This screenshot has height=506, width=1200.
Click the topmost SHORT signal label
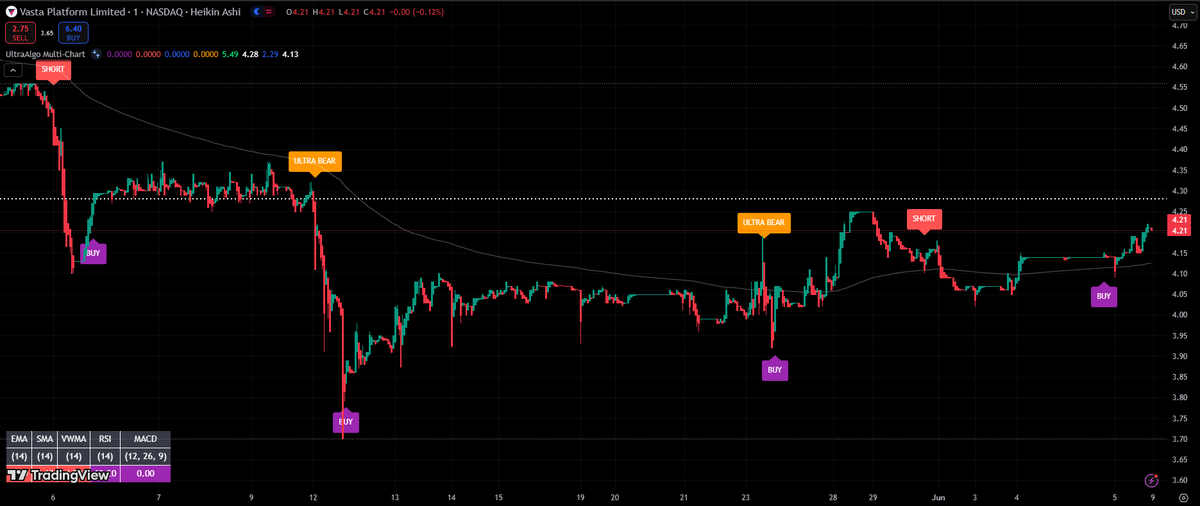(53, 70)
